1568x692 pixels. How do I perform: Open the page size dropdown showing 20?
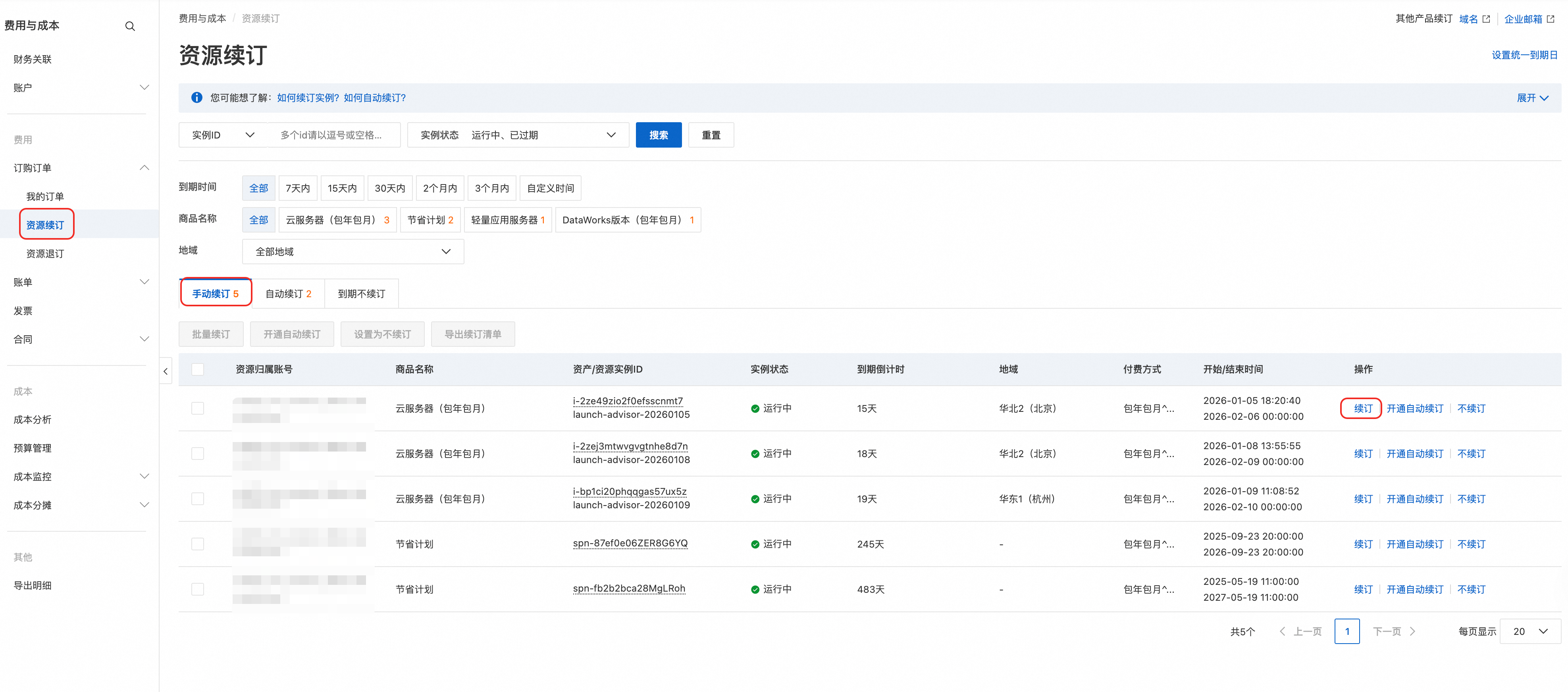pos(1529,631)
